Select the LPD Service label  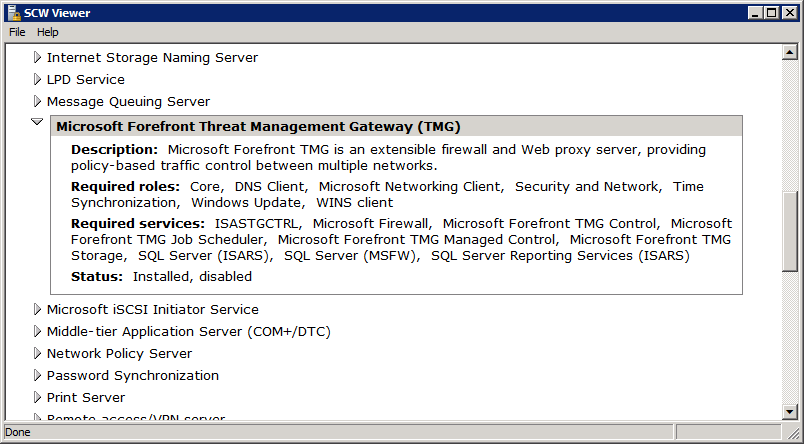coord(86,79)
